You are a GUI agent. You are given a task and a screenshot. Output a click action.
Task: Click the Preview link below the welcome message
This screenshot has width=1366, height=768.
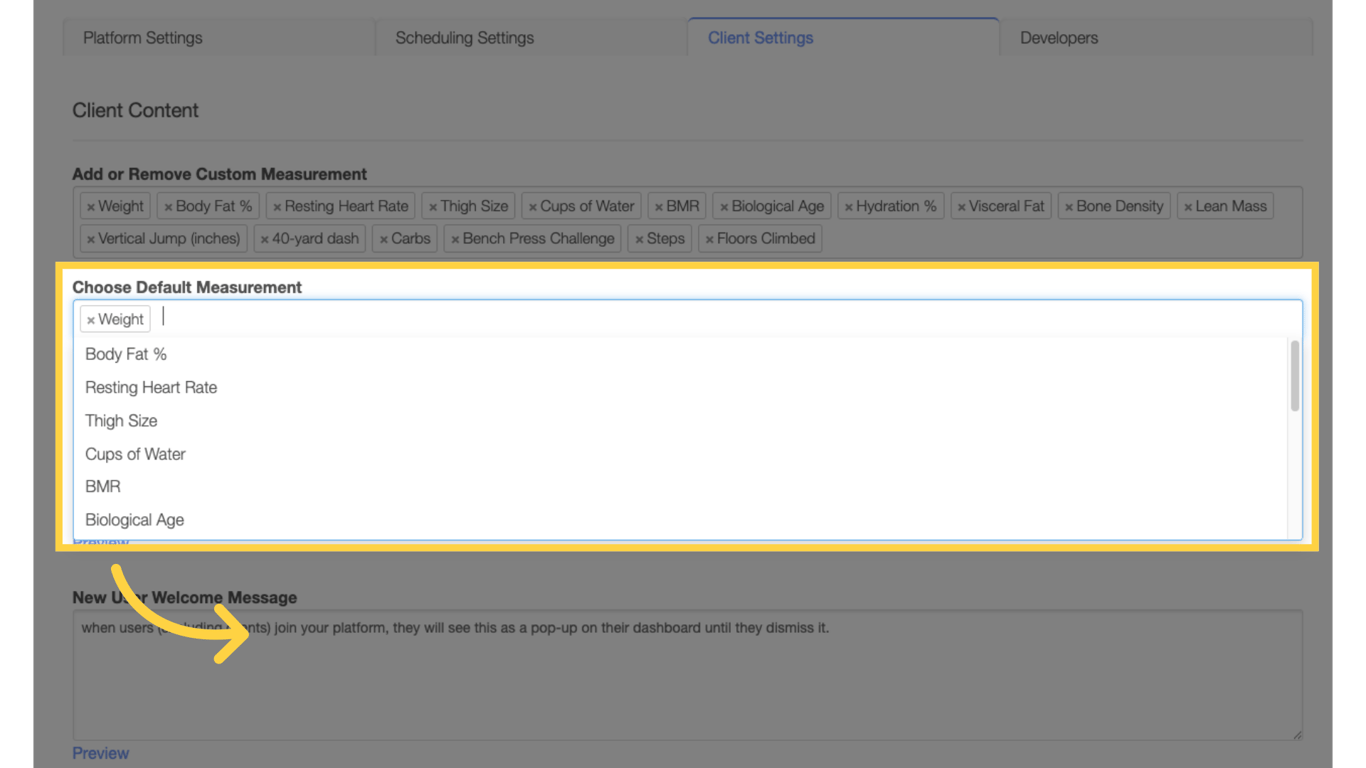pyautogui.click(x=100, y=752)
